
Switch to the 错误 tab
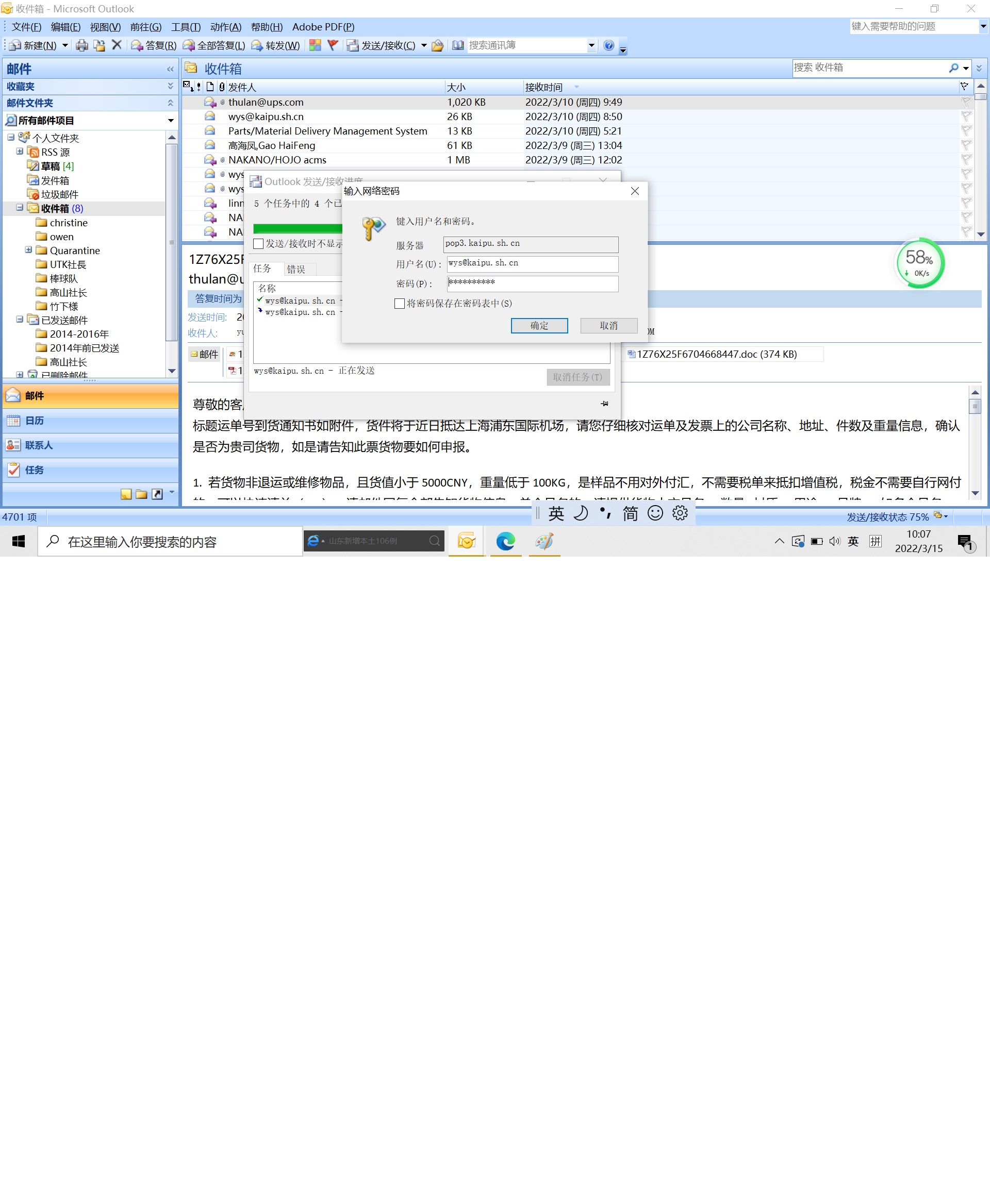(x=296, y=269)
